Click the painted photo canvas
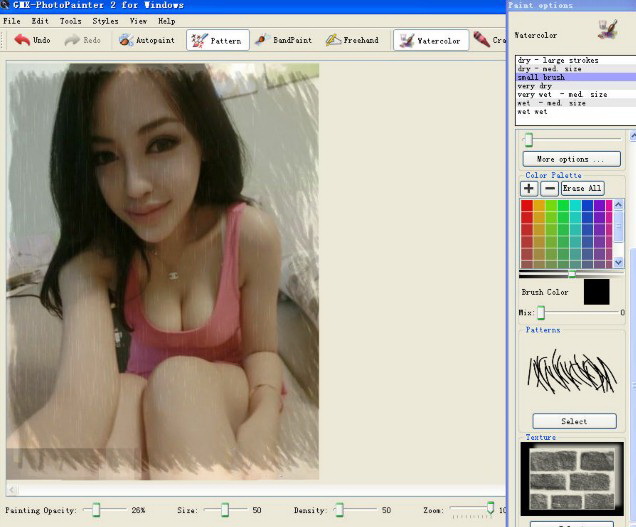Viewport: 636px width, 527px height. pyautogui.click(x=163, y=271)
